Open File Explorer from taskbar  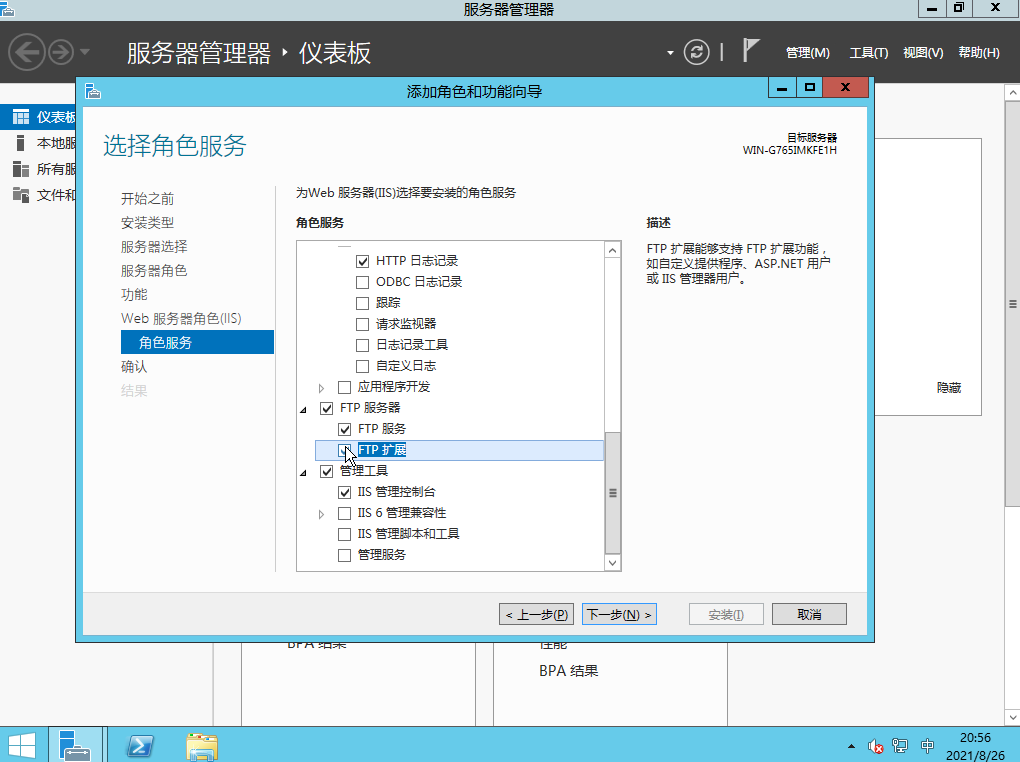click(x=202, y=746)
